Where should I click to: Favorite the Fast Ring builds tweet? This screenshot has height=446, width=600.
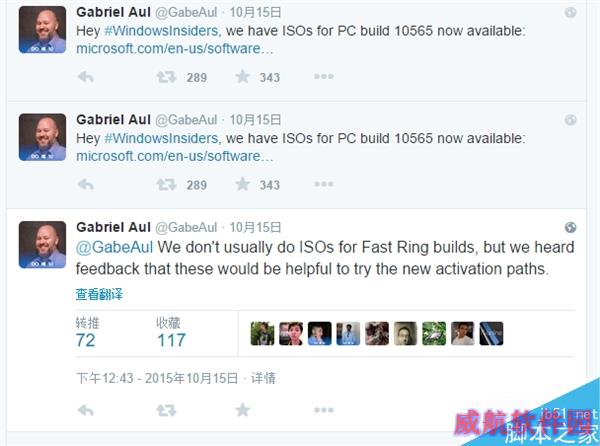[x=243, y=410]
